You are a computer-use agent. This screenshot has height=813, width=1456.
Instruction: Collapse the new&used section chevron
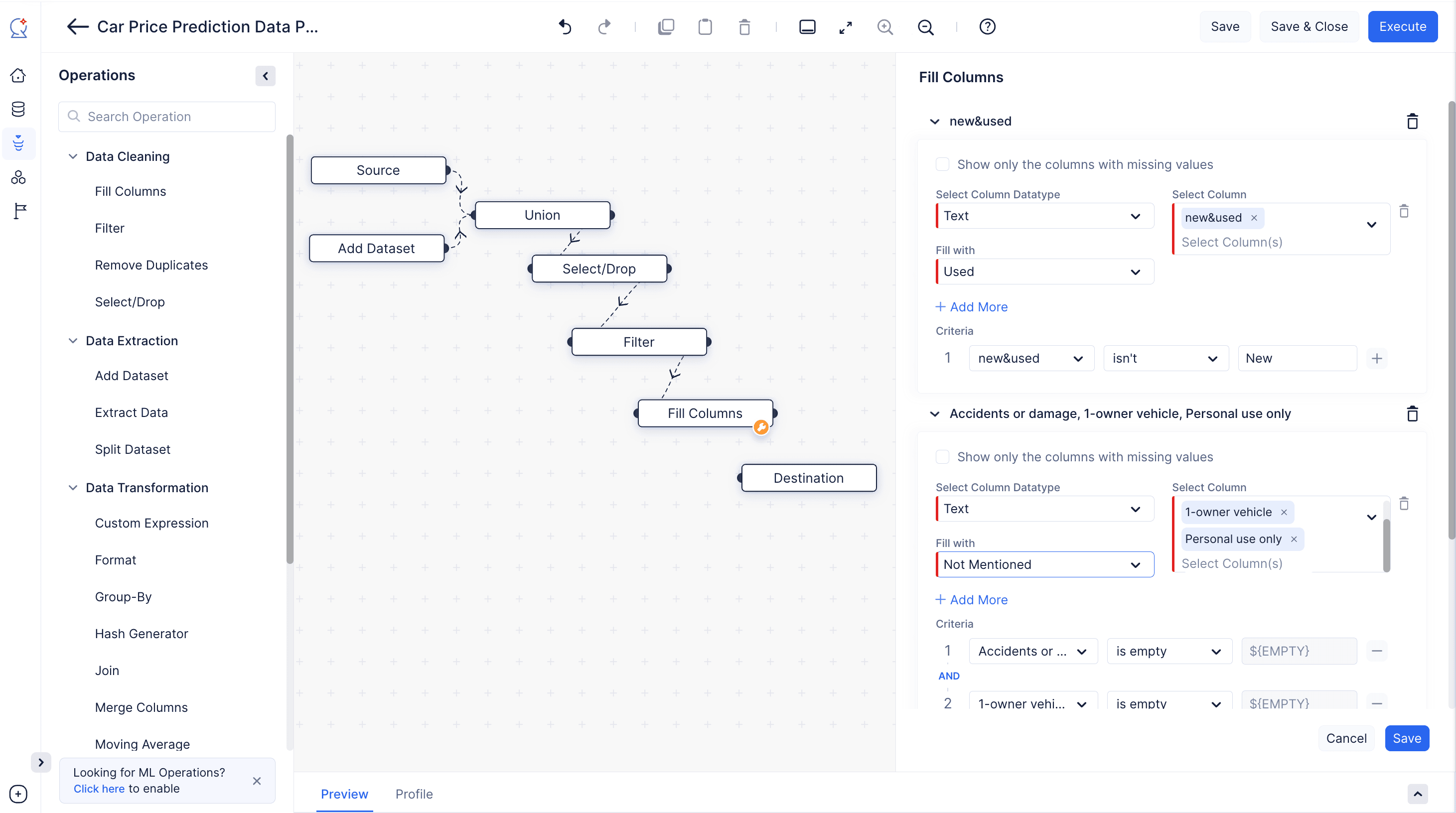pyautogui.click(x=935, y=121)
